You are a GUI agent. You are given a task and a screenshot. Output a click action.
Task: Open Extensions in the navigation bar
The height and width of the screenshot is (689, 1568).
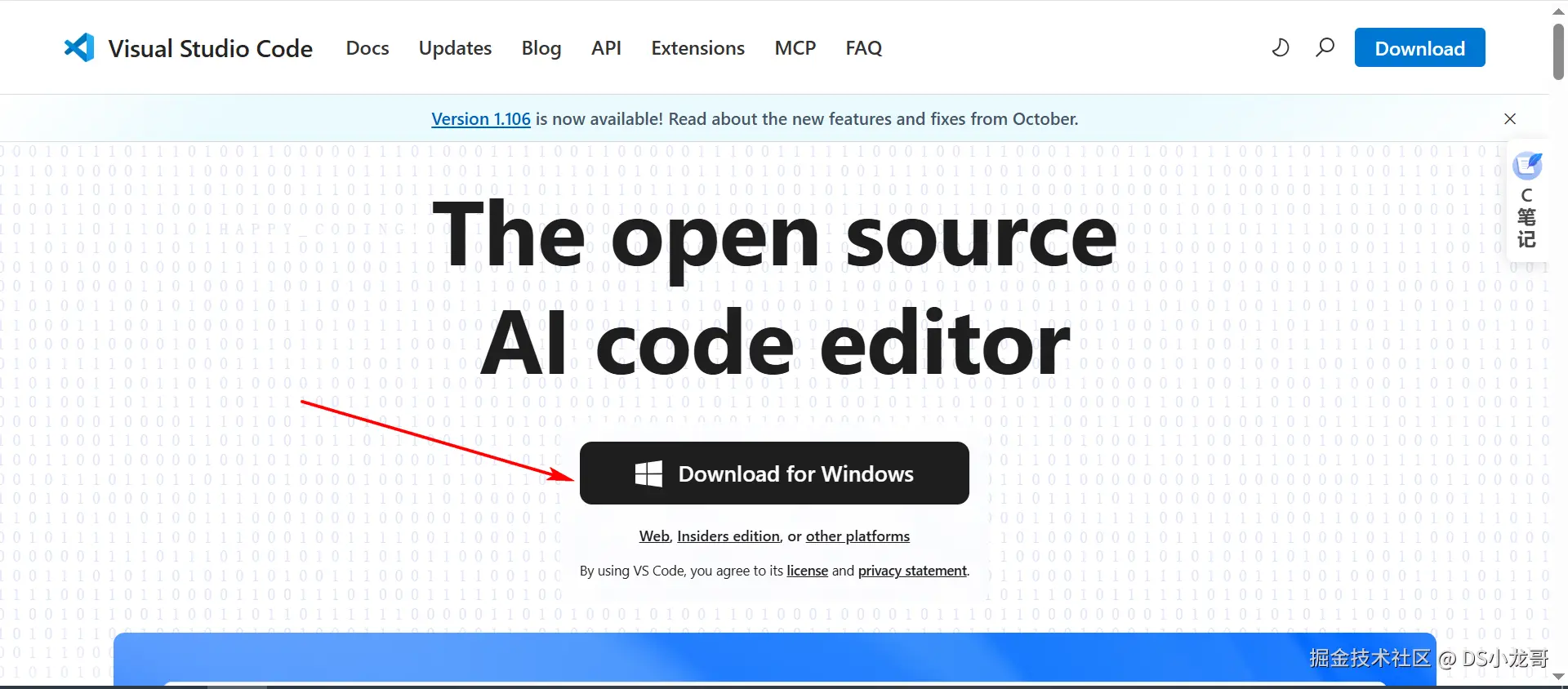tap(697, 48)
